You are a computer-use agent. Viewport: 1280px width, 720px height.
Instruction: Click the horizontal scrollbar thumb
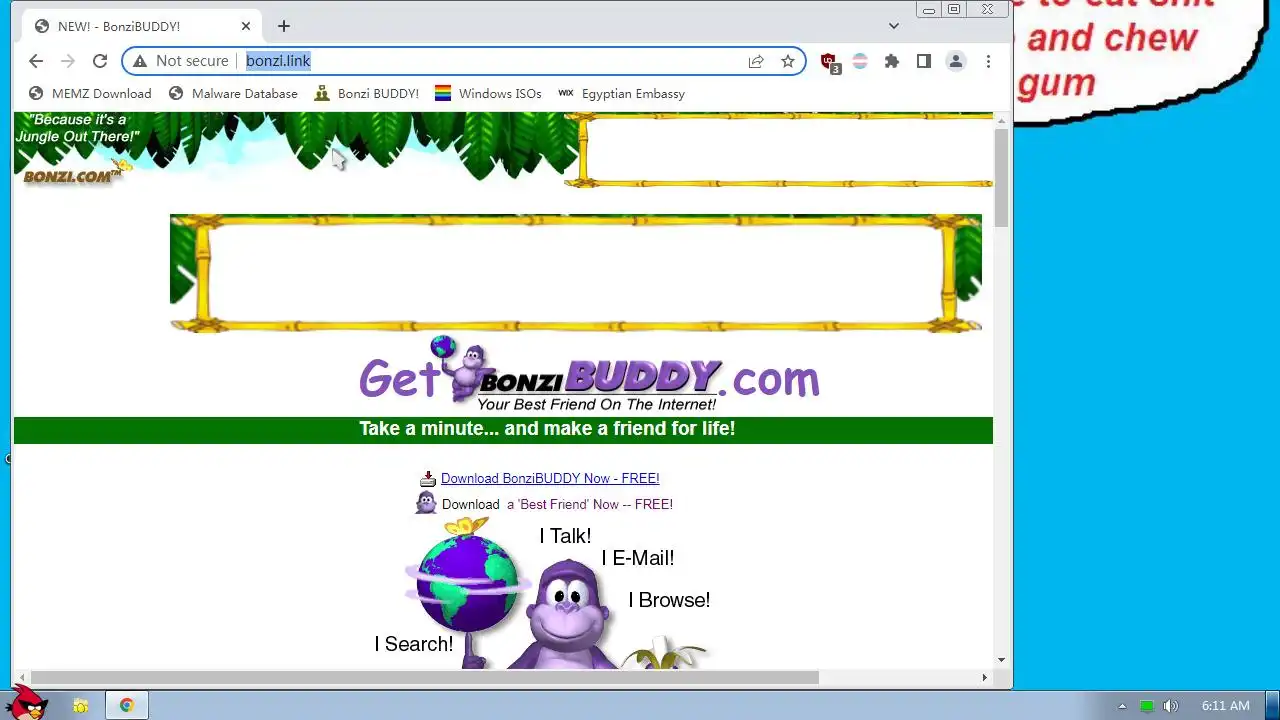424,677
